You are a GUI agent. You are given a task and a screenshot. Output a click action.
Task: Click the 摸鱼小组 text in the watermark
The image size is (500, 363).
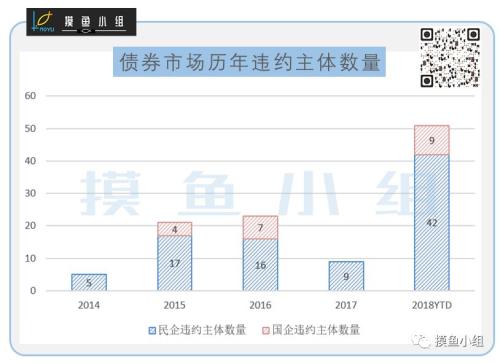tap(459, 341)
